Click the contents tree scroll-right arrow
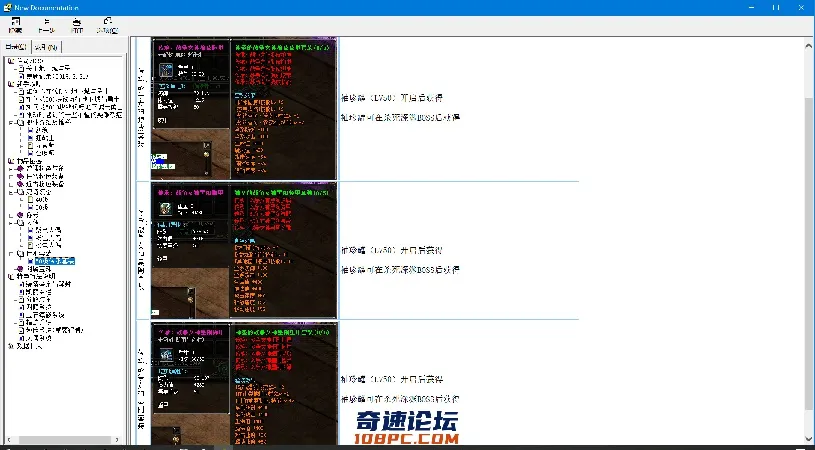This screenshot has width=815, height=450. 117,440
